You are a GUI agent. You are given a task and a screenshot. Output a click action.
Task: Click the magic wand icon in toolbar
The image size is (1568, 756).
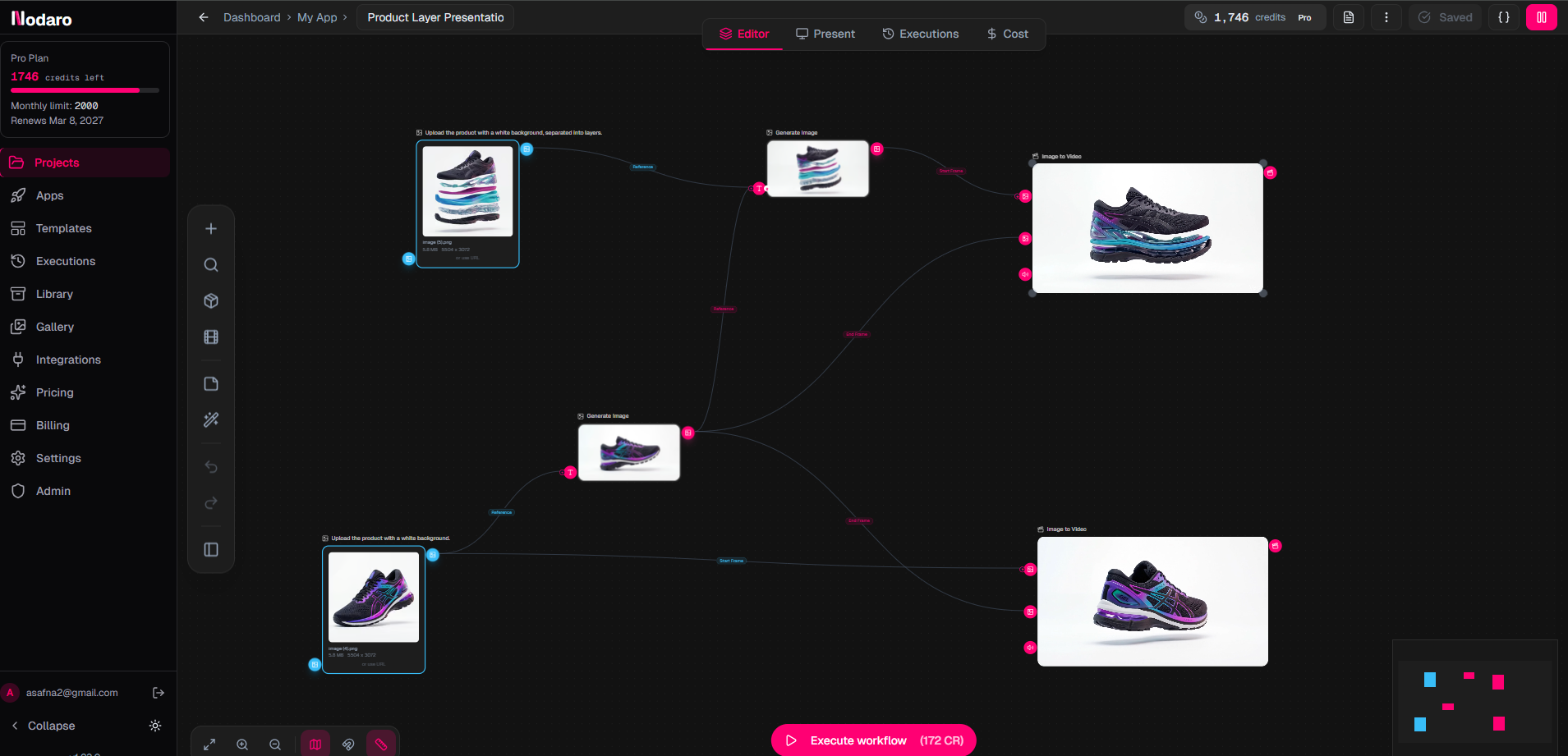click(211, 420)
